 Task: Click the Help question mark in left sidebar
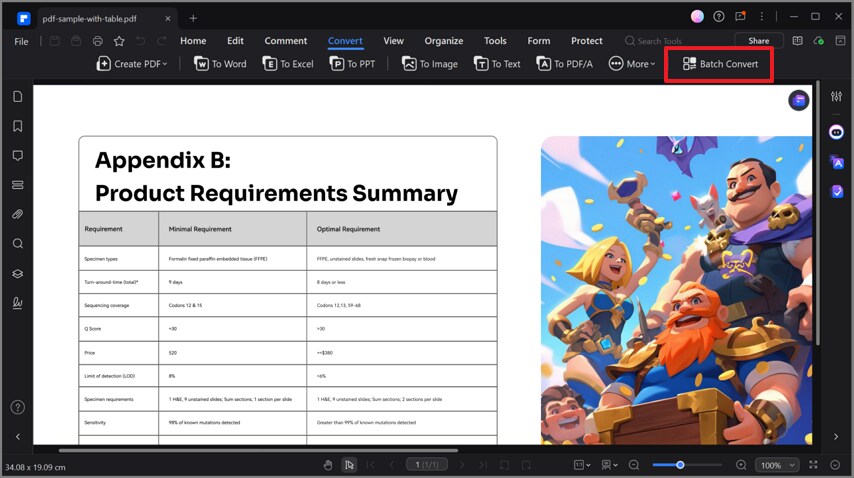pos(17,407)
